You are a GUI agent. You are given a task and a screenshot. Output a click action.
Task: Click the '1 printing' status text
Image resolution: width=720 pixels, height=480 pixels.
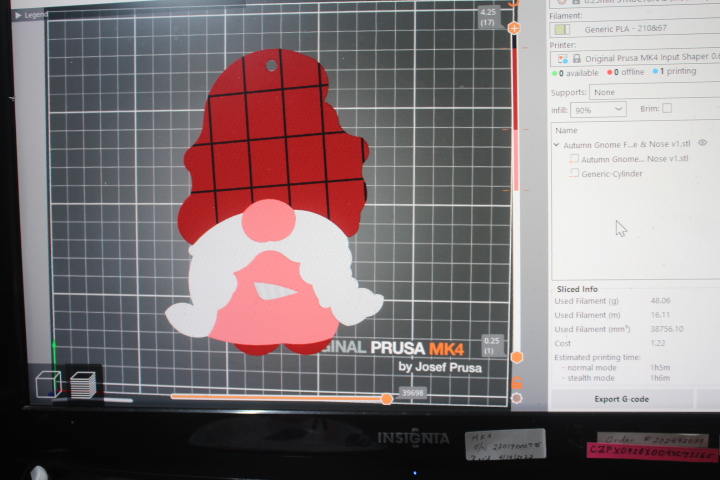[678, 71]
